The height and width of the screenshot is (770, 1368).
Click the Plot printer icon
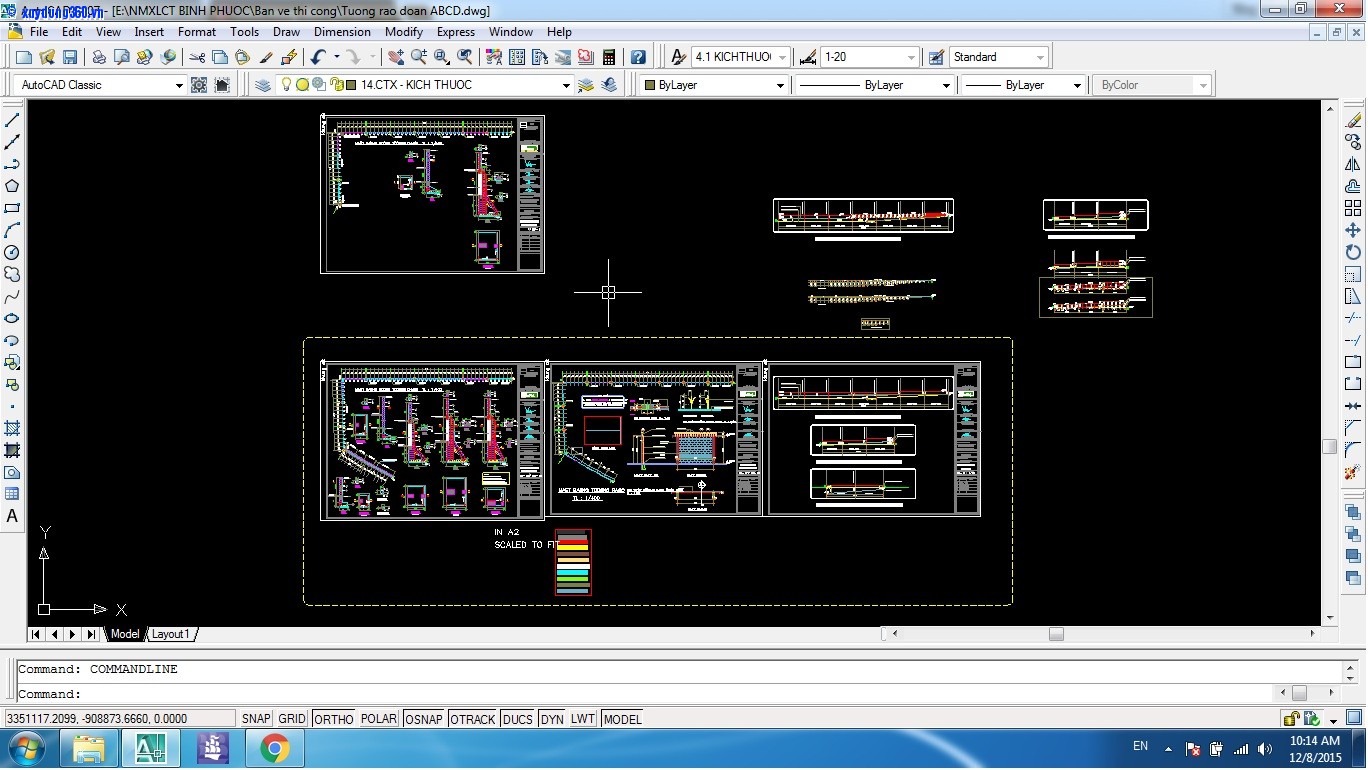99,57
